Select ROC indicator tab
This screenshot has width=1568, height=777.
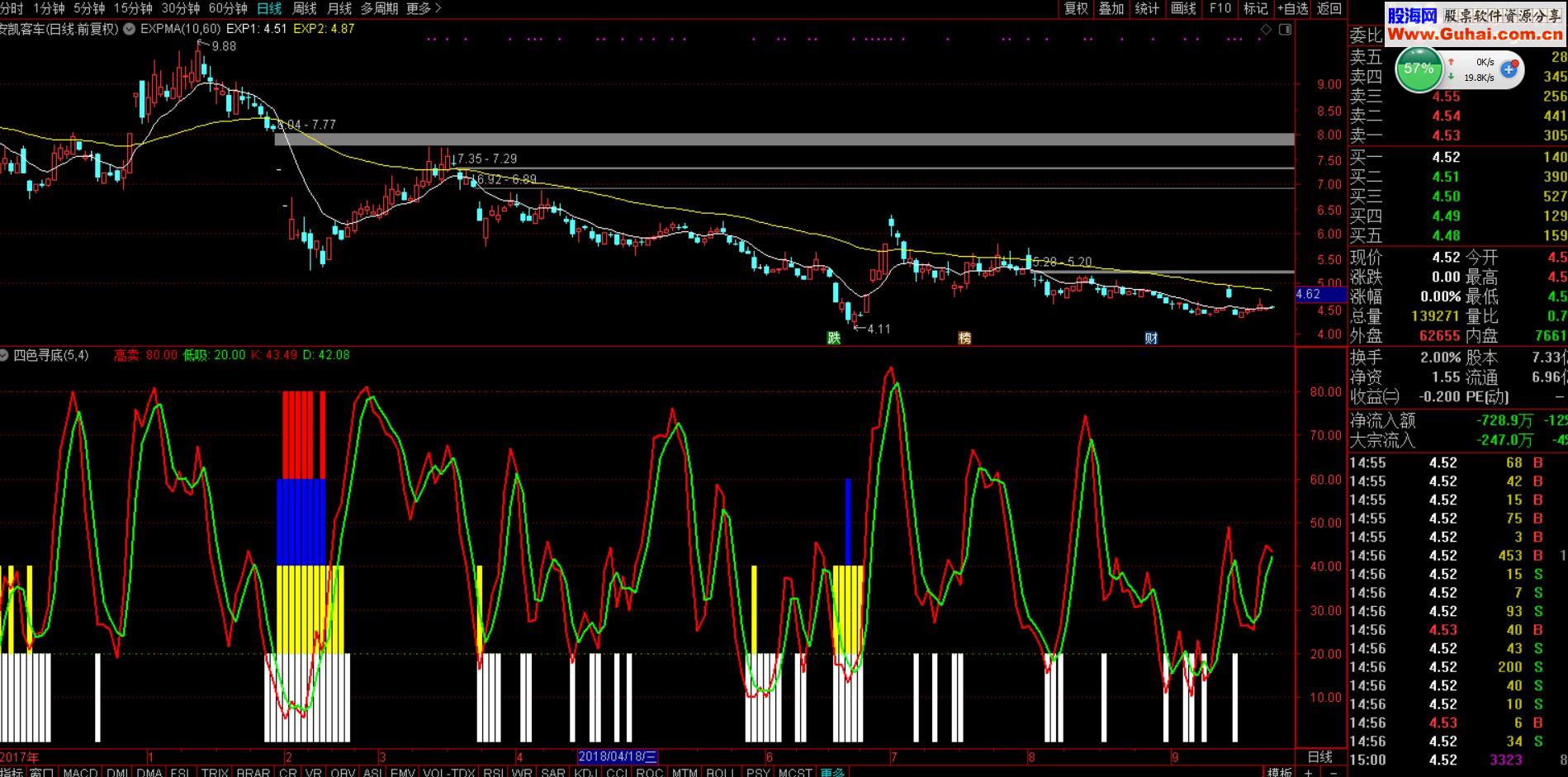pyautogui.click(x=650, y=772)
